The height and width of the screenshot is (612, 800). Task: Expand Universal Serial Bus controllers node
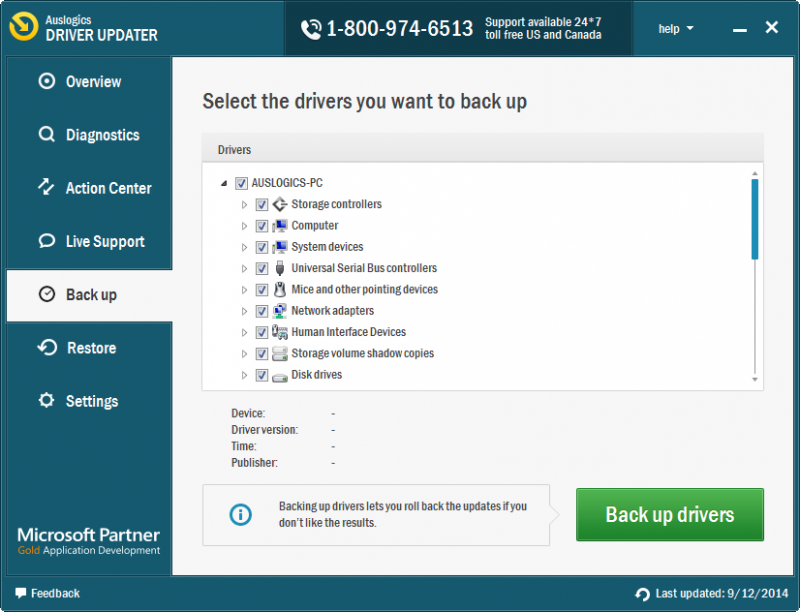pyautogui.click(x=244, y=268)
